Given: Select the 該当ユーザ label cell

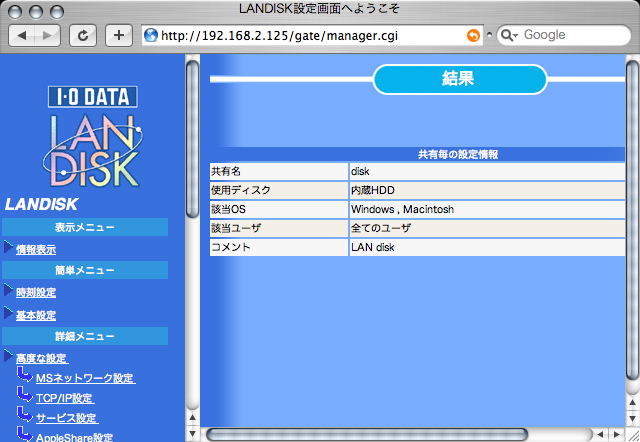Looking at the screenshot, I should (279, 228).
